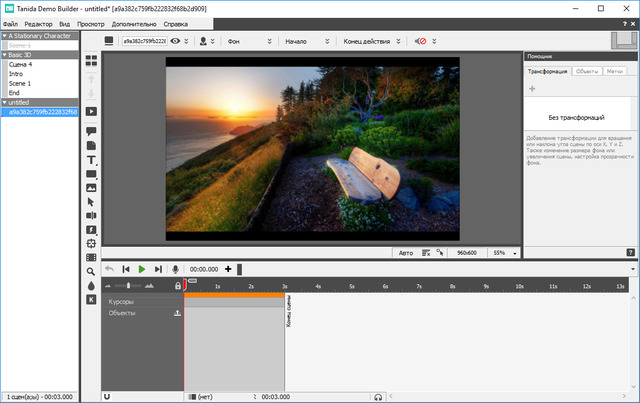Select the crosshair target tool
Image resolution: width=640 pixels, height=403 pixels.
[91, 243]
